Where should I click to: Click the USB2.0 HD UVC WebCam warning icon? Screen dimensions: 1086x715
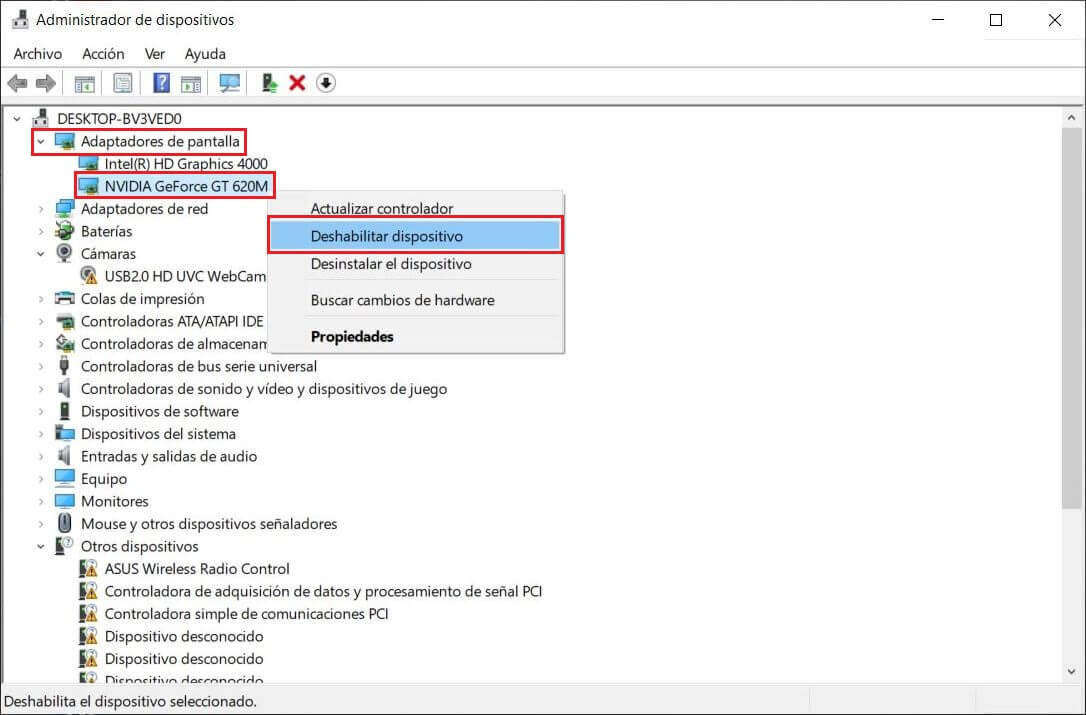click(x=89, y=276)
